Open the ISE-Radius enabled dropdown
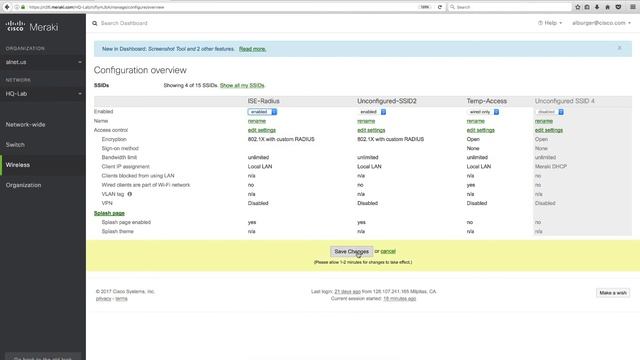Screen dimensions: 640x360 (262, 112)
